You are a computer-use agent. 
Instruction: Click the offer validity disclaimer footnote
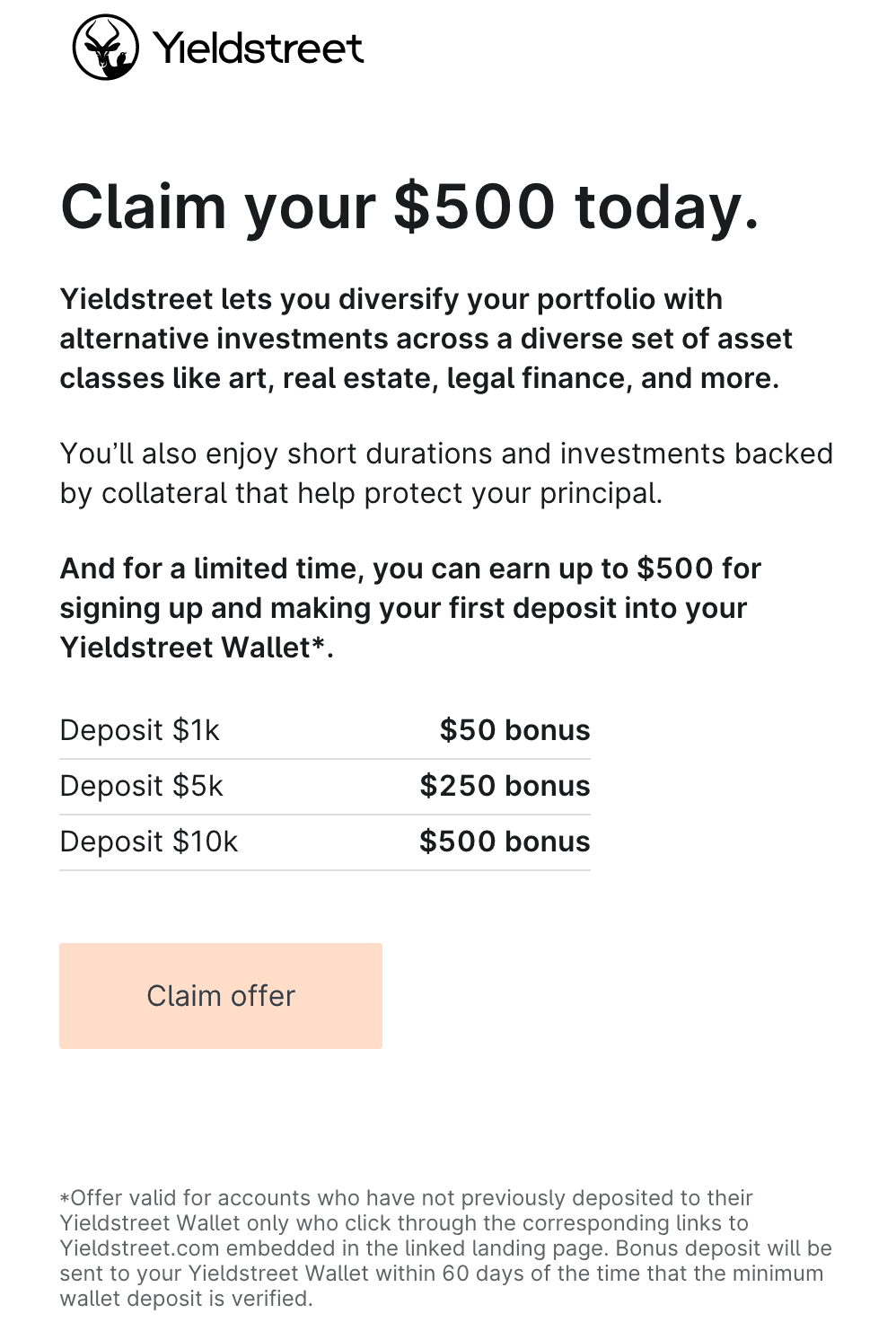445,1247
